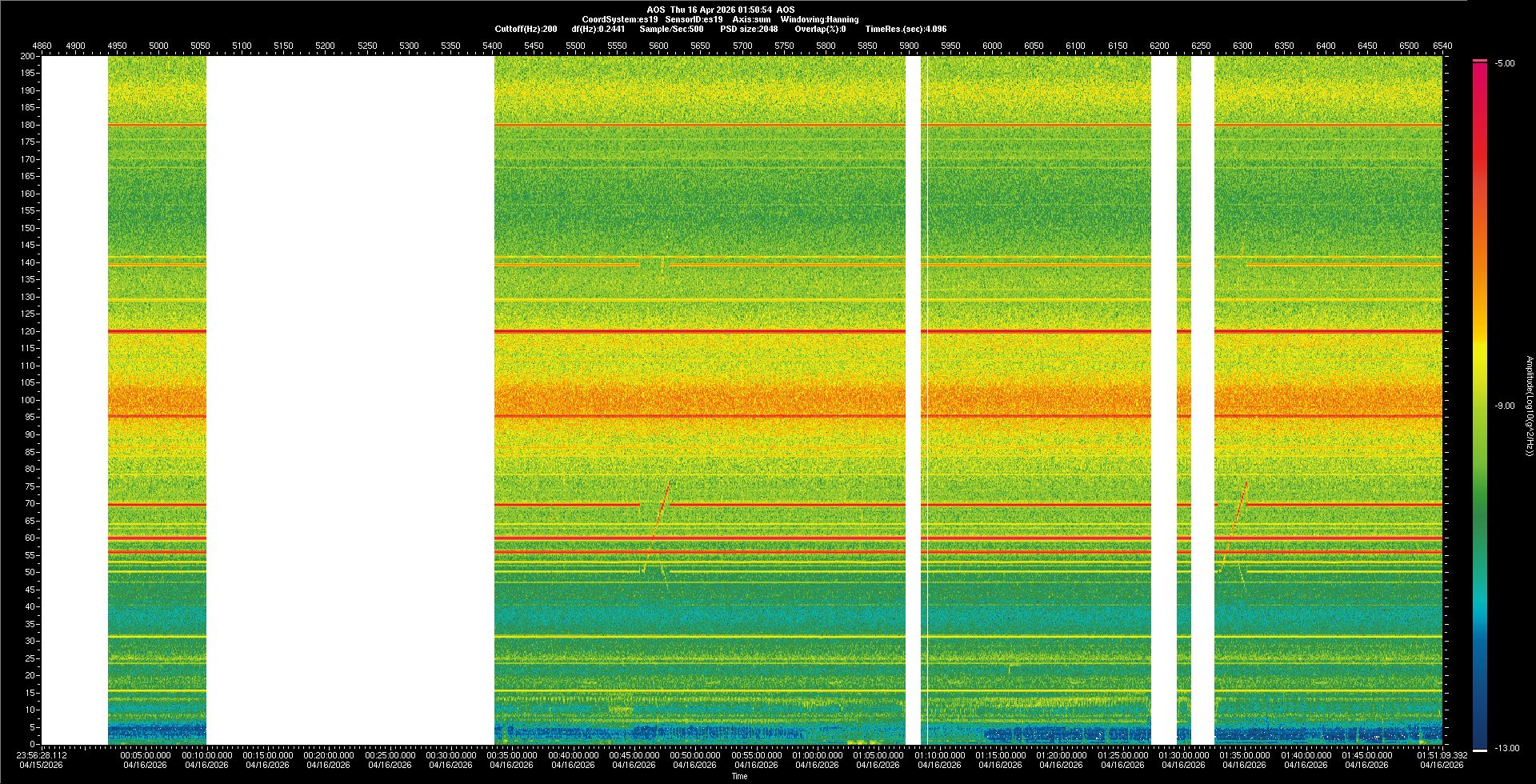The width and height of the screenshot is (1536, 784).
Task: Click the 100 tick on the frequency axis
Action: pos(28,400)
